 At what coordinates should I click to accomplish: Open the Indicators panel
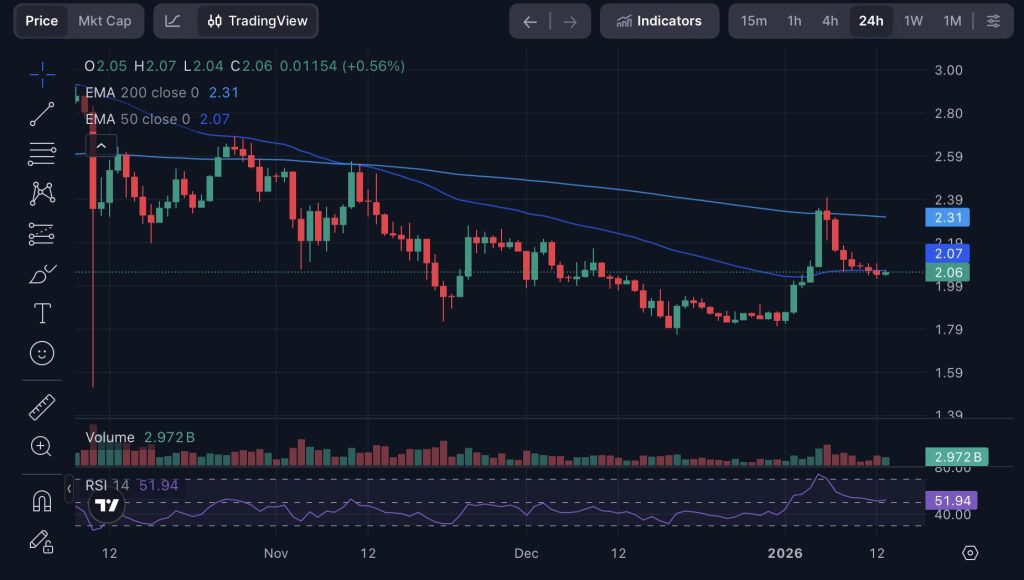[x=659, y=20]
